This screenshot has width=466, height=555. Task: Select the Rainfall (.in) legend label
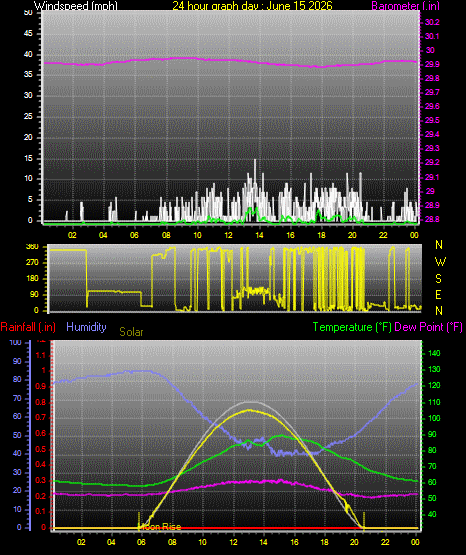(28, 327)
